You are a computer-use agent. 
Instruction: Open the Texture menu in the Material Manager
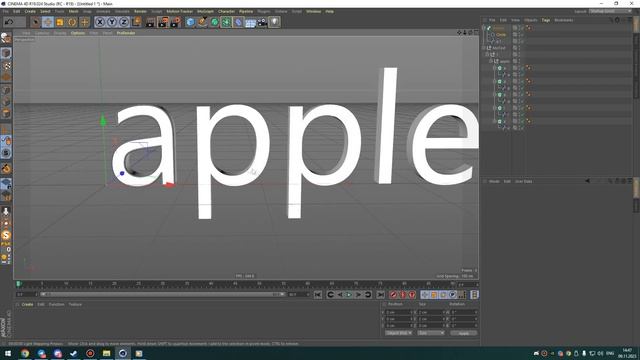(x=75, y=304)
